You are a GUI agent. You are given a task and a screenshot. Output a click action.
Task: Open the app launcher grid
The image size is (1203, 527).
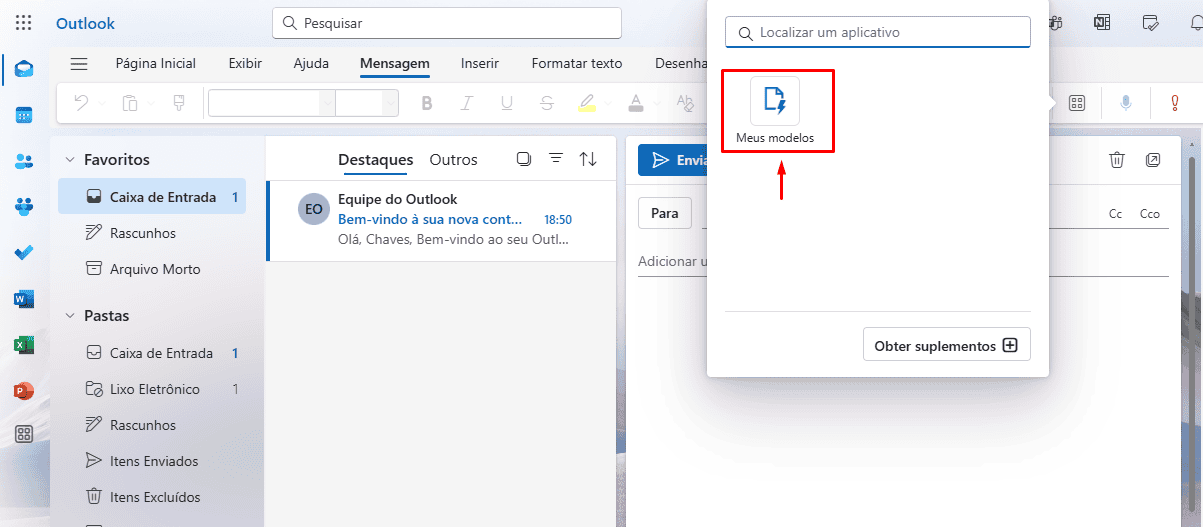(24, 23)
